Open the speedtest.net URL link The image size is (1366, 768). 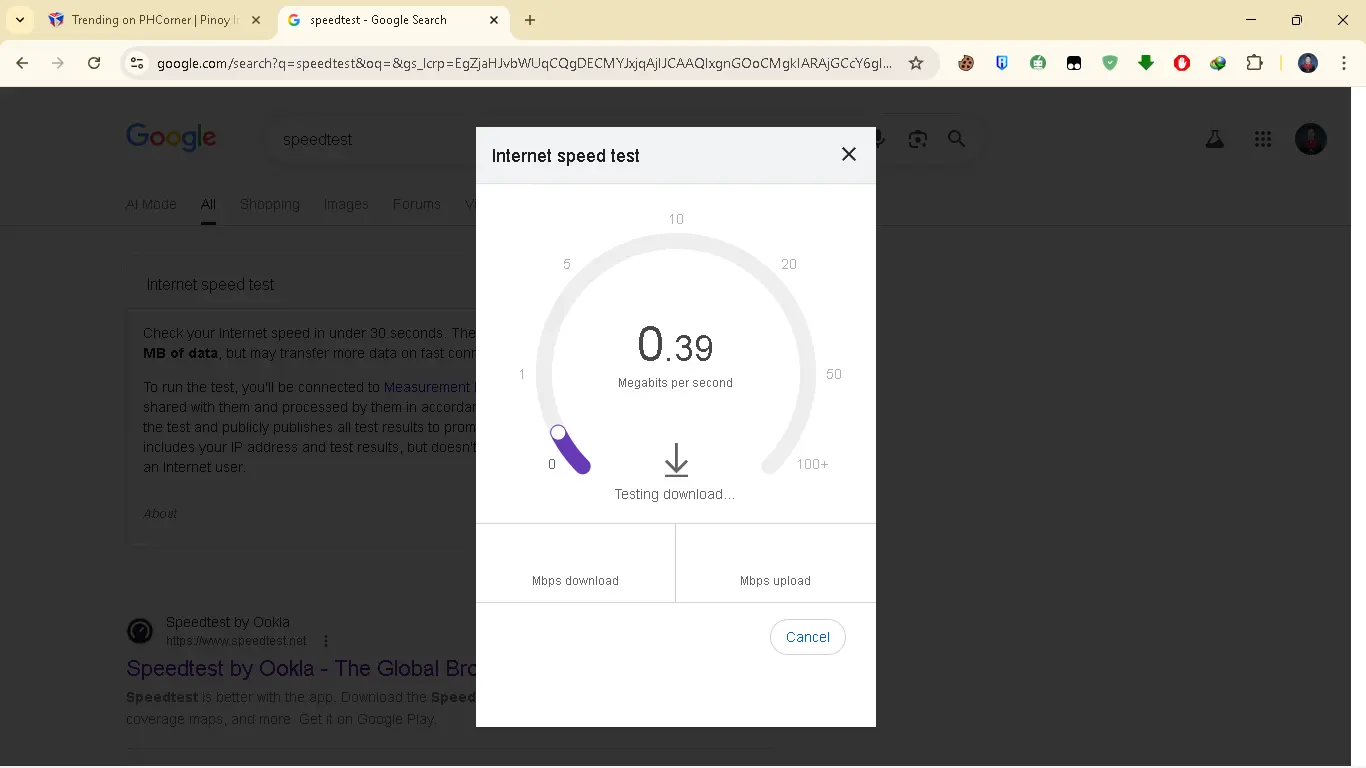tap(236, 641)
